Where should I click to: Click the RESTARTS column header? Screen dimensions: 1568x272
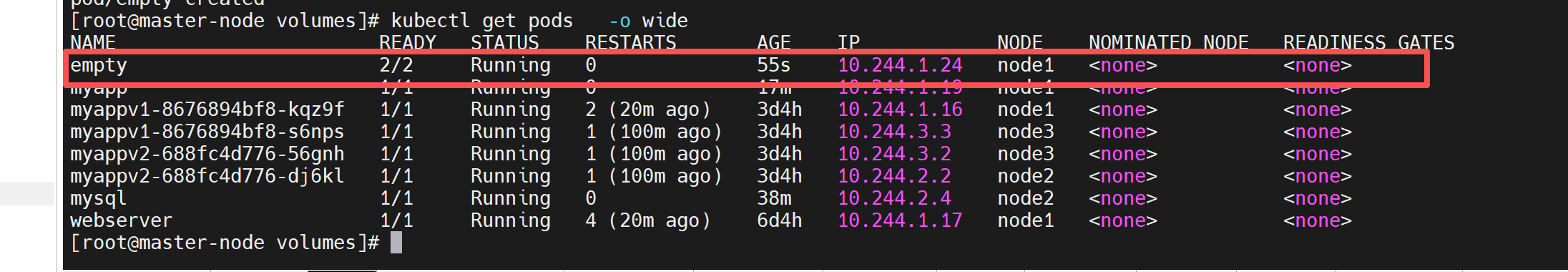coord(631,42)
